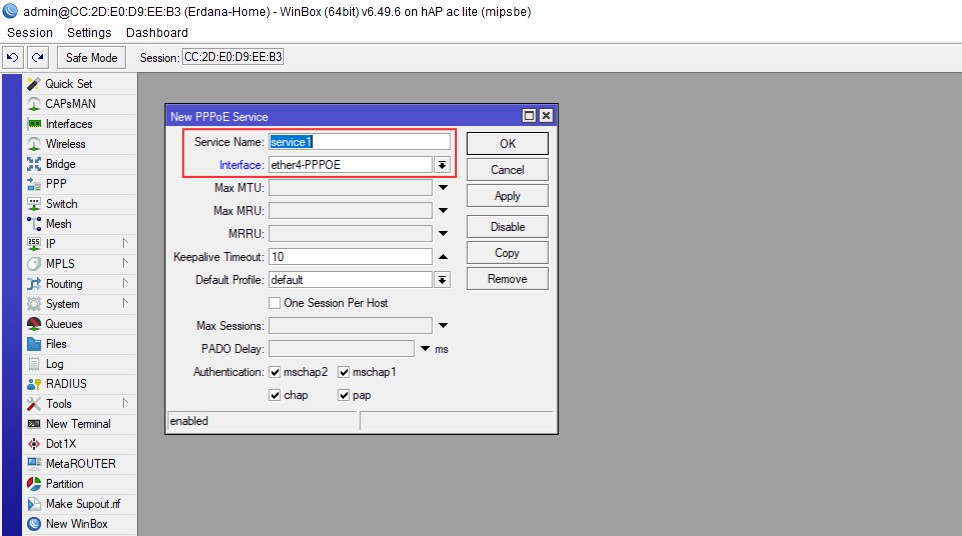Click the Apply button
The width and height of the screenshot is (962, 536).
click(507, 196)
